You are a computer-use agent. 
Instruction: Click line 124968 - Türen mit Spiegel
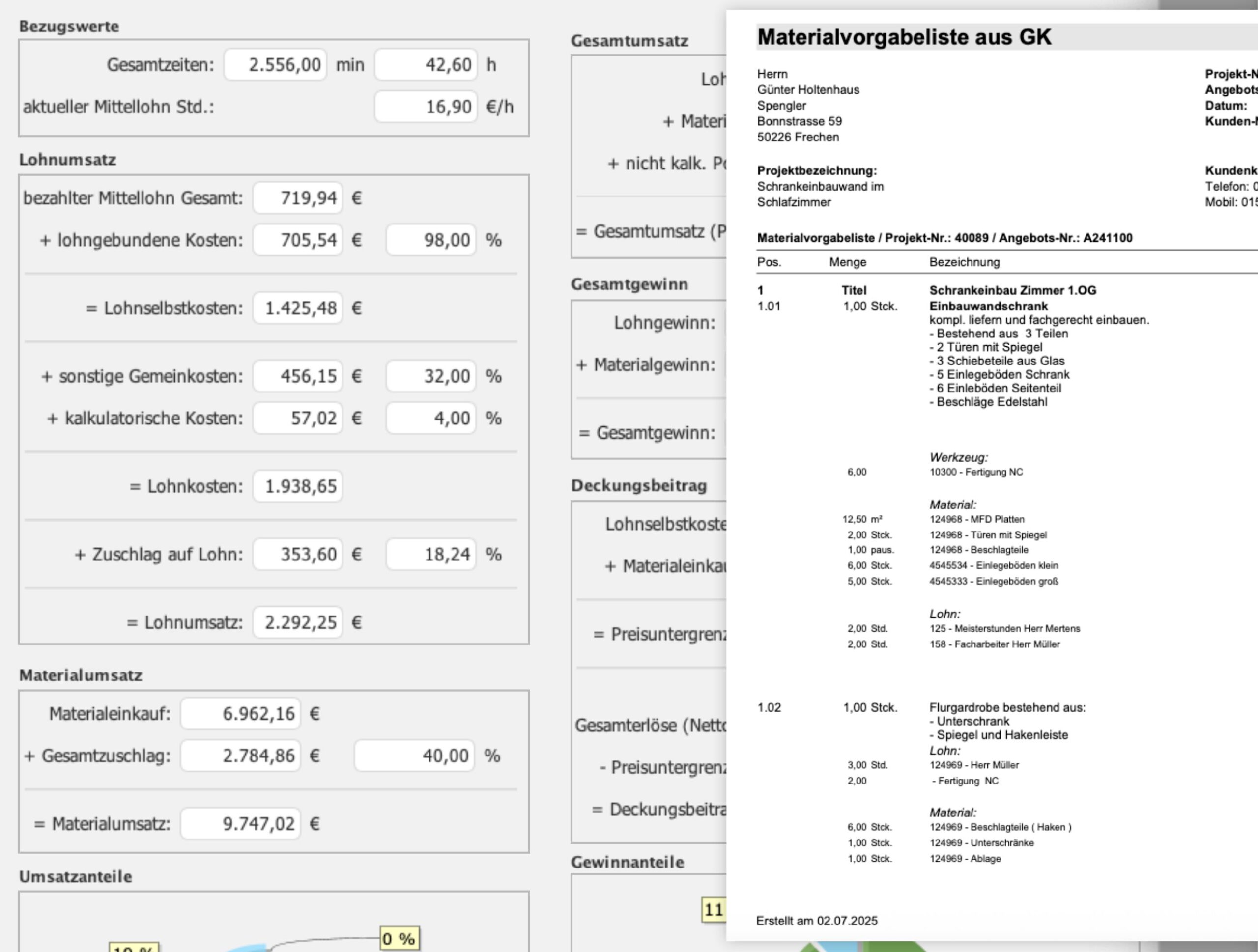pyautogui.click(x=988, y=535)
